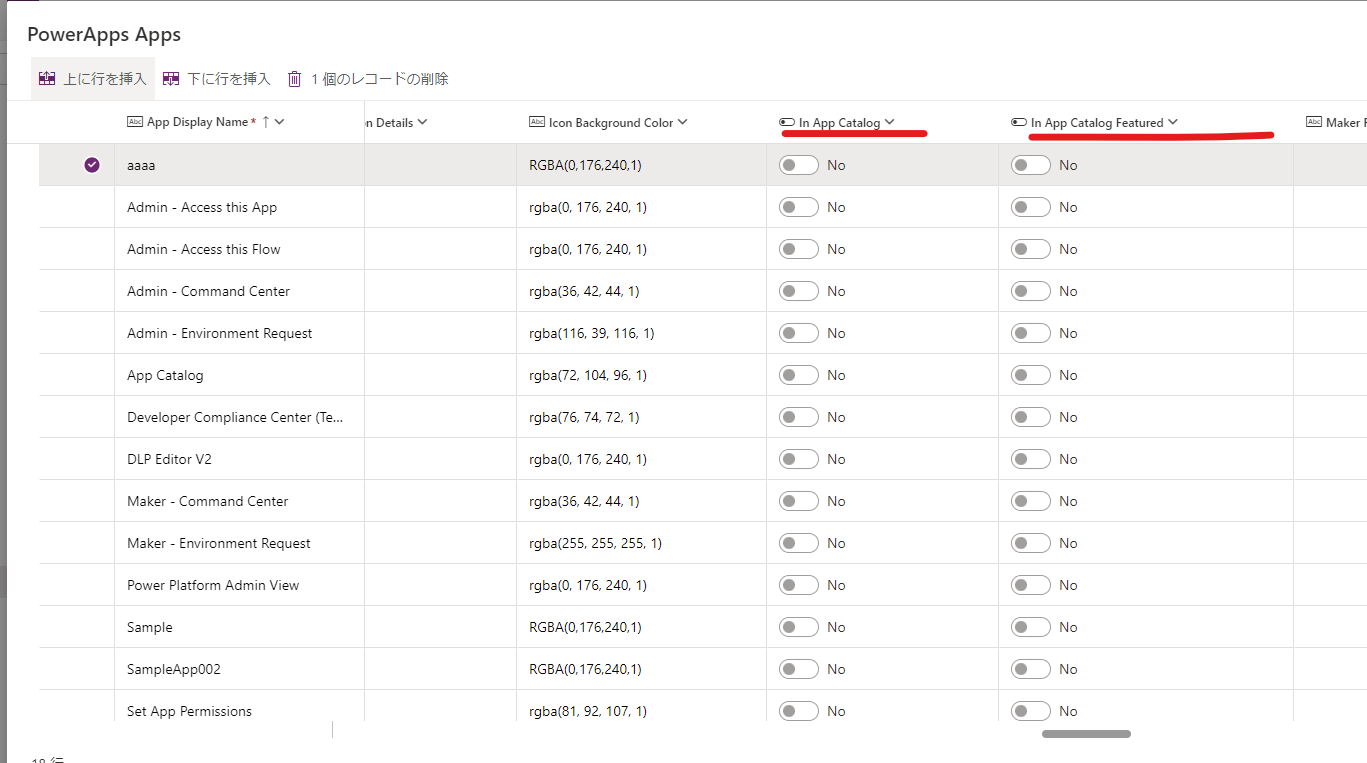Image resolution: width=1367 pixels, height=763 pixels.
Task: Click the horizontal scrollbar thumb at the bottom
Action: (x=1086, y=734)
